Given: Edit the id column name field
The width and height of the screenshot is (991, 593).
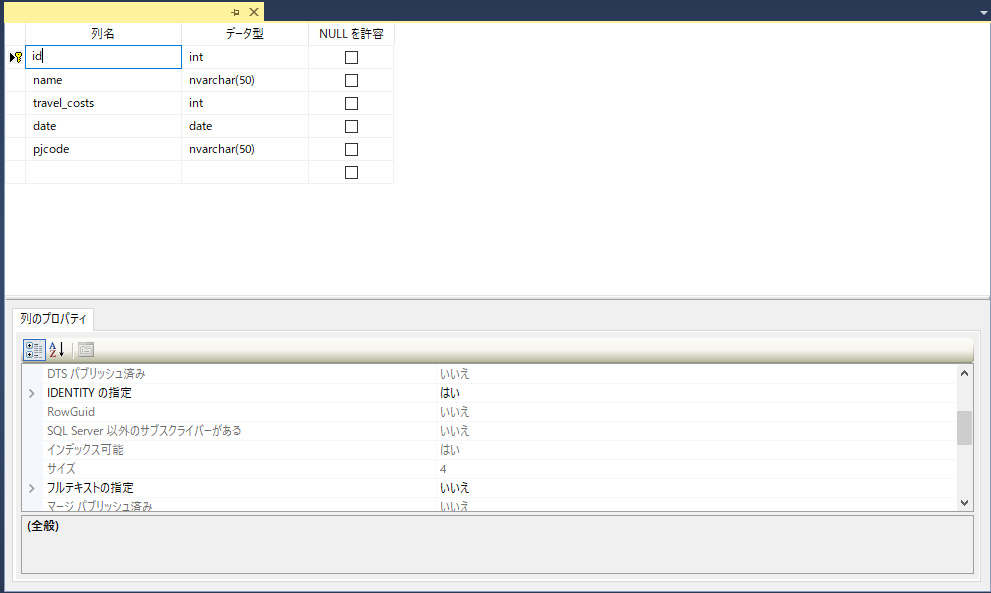Looking at the screenshot, I should (x=104, y=57).
